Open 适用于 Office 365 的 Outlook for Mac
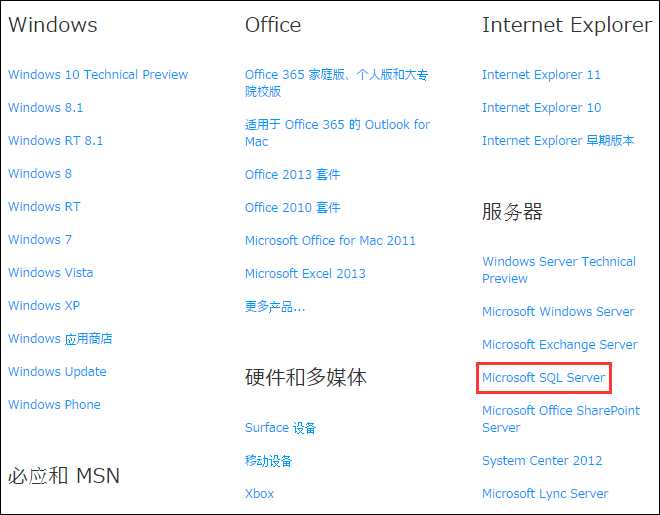The height and width of the screenshot is (515, 660). click(338, 133)
